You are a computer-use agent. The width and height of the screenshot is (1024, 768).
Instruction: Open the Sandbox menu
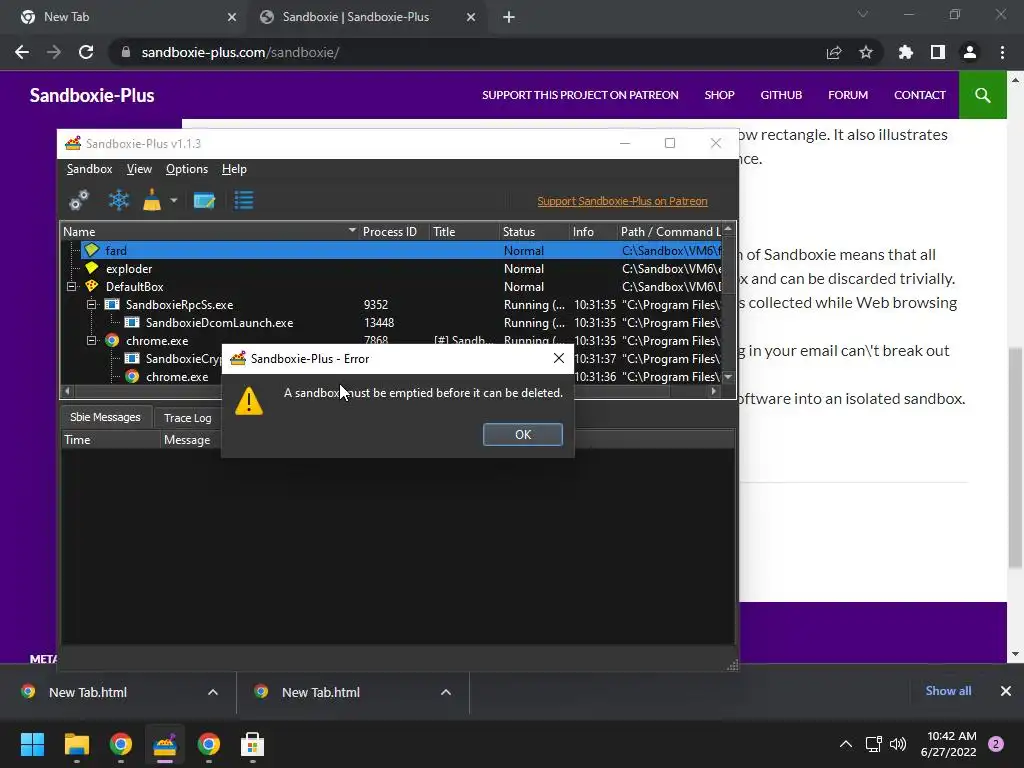tap(89, 169)
